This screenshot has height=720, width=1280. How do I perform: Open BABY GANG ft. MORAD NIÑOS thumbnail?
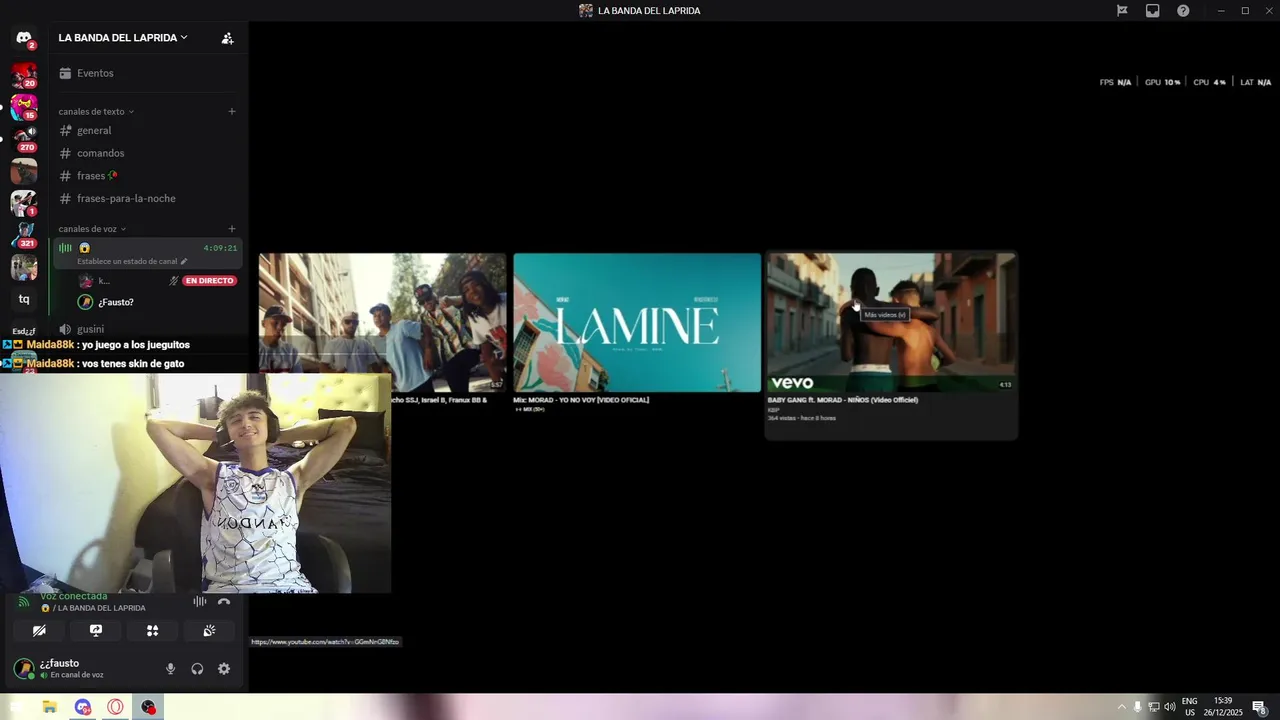coord(891,322)
